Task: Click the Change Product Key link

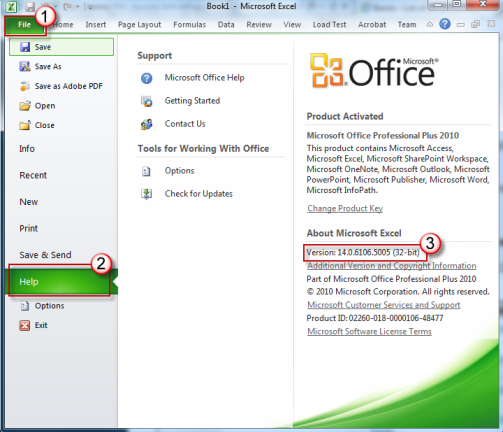Action: point(345,208)
